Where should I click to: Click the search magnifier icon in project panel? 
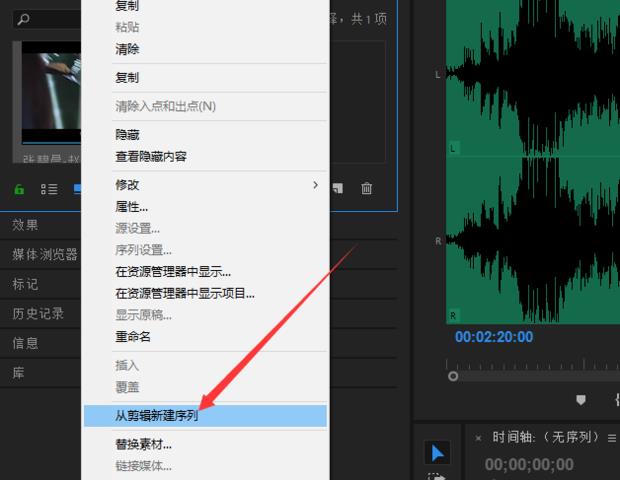tap(23, 19)
